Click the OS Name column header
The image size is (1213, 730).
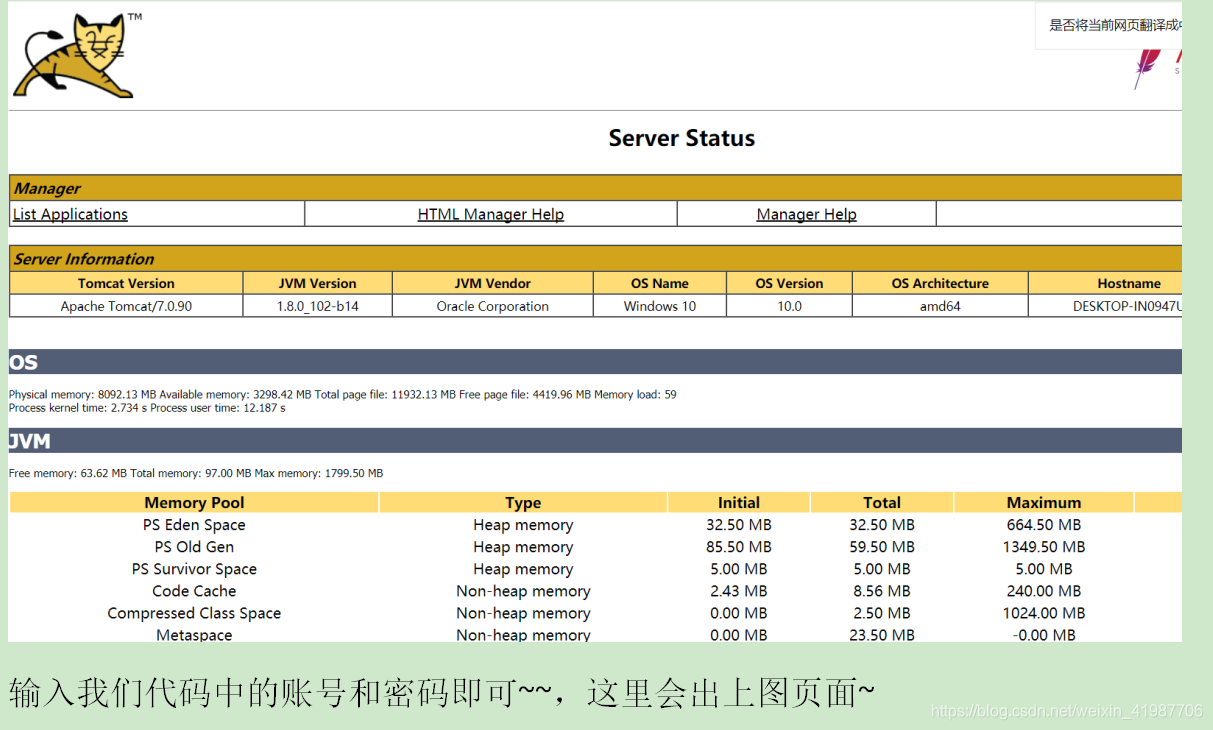[x=660, y=283]
